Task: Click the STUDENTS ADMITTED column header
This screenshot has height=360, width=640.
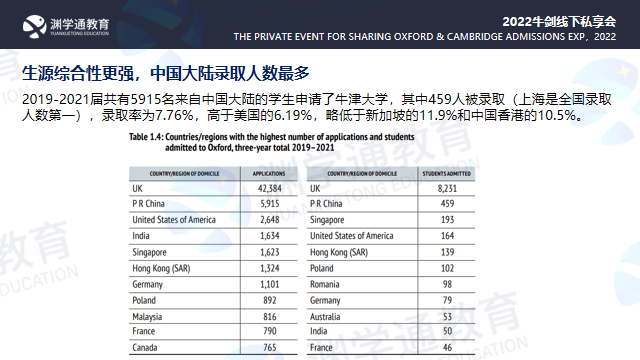Action: (x=447, y=173)
